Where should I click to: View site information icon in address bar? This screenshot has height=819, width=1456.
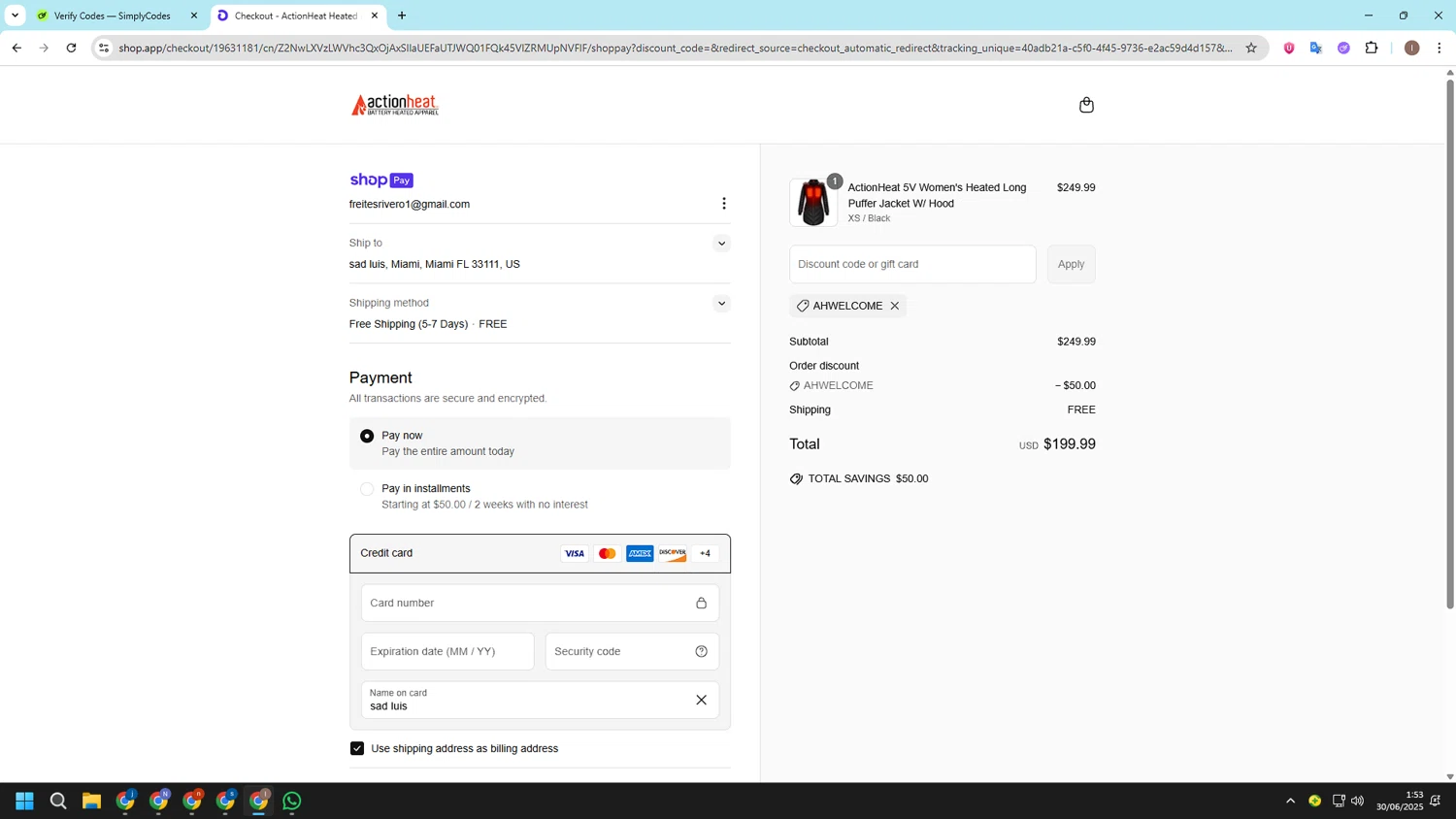[x=104, y=48]
